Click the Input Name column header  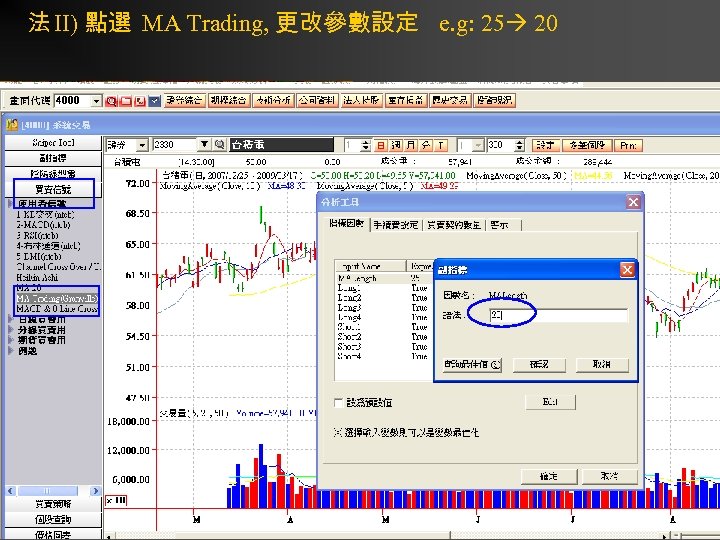click(371, 266)
